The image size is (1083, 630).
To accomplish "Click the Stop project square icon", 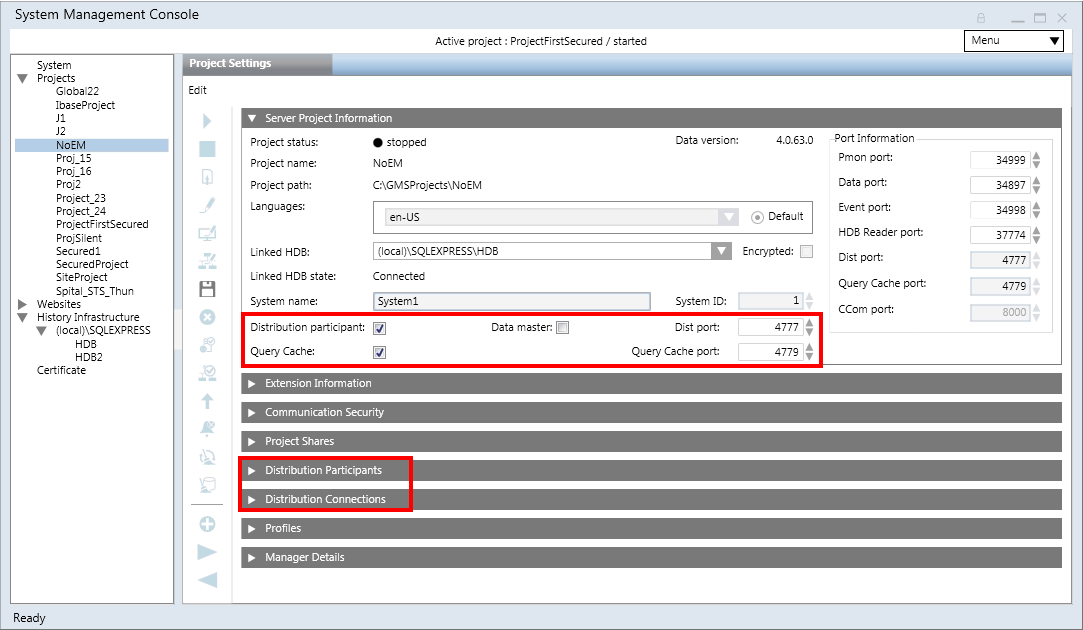I will tap(208, 149).
